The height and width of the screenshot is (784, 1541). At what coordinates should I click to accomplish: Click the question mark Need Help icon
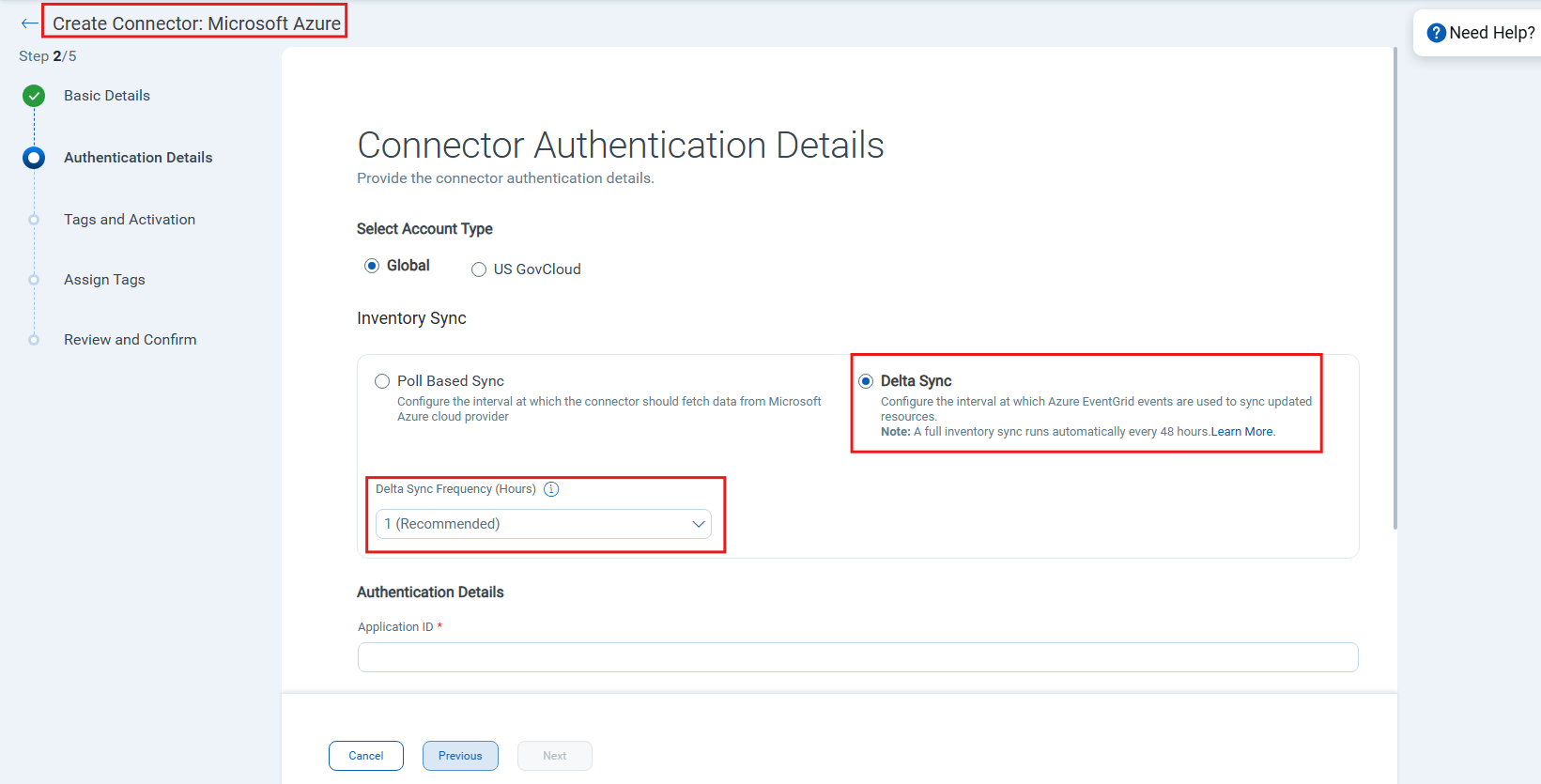coord(1436,33)
